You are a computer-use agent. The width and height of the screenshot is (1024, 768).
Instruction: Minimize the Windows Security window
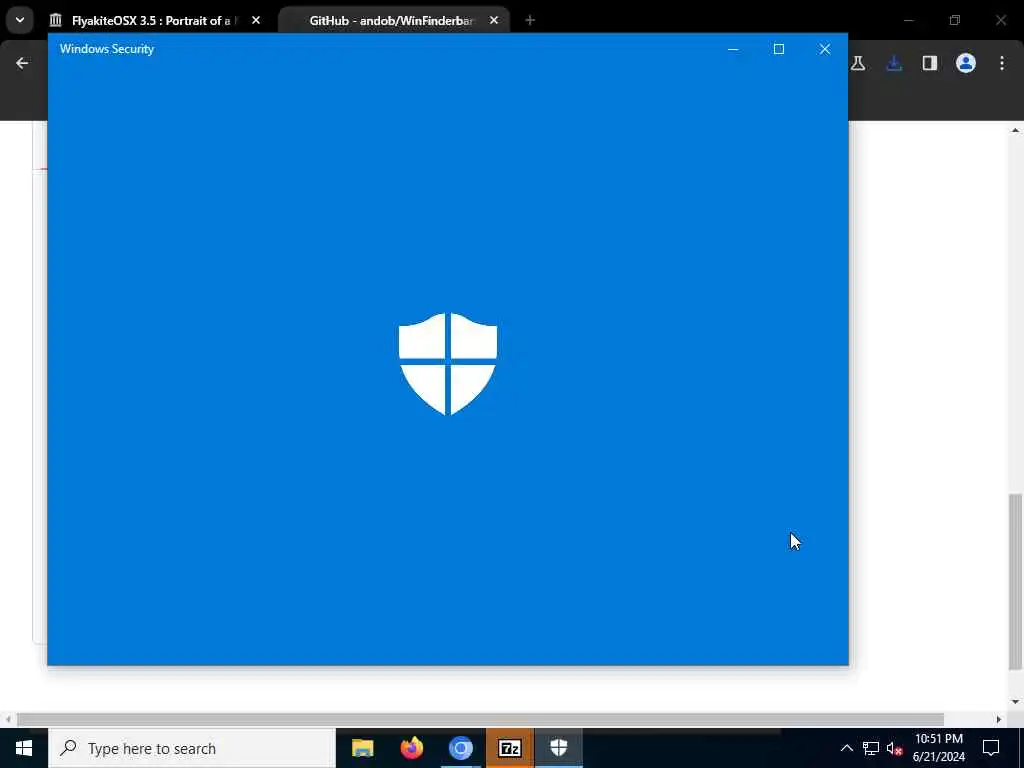tap(733, 49)
